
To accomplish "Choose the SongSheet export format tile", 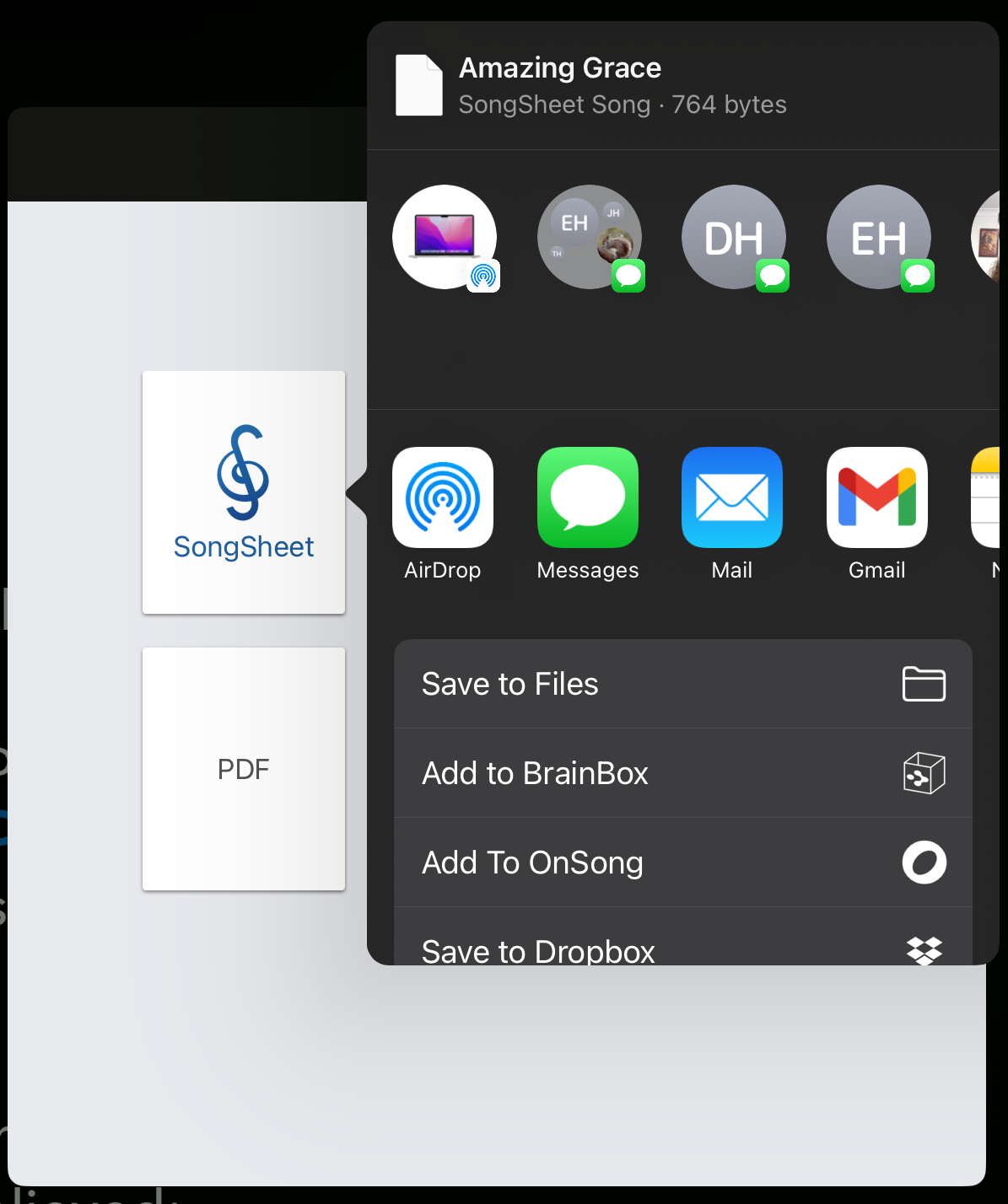I will point(244,492).
